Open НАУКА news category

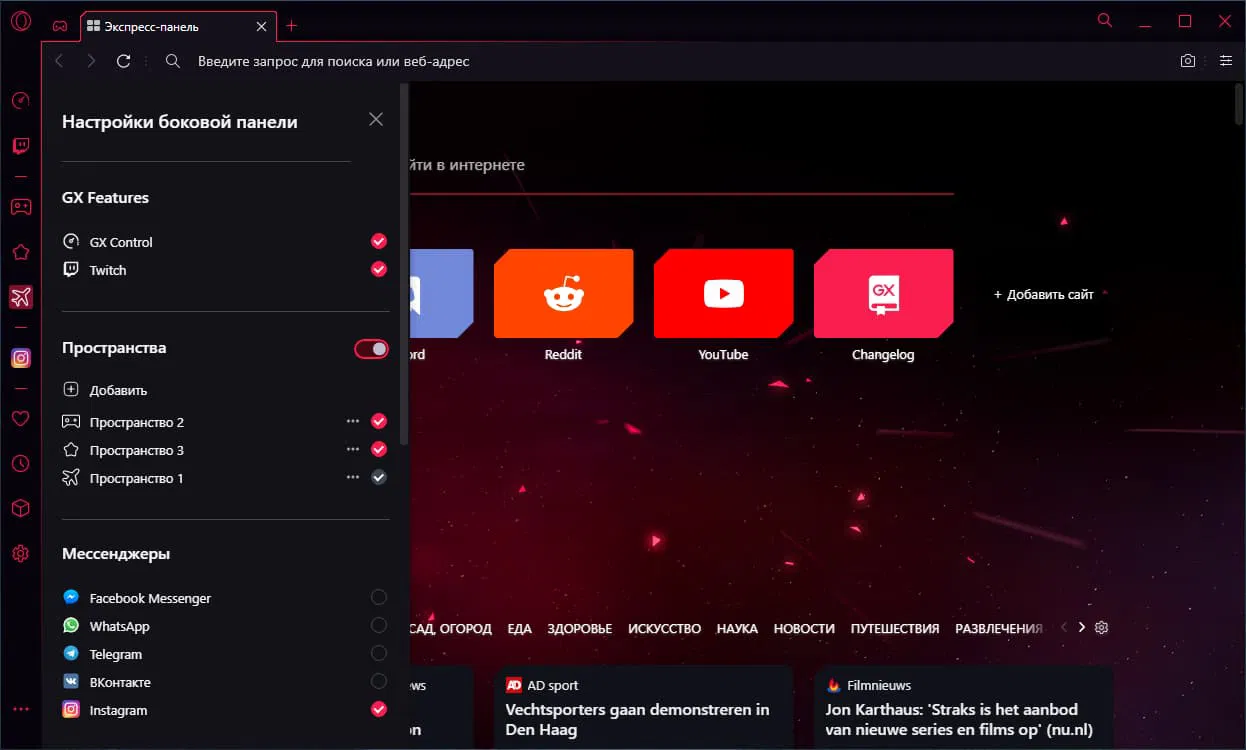coord(737,628)
